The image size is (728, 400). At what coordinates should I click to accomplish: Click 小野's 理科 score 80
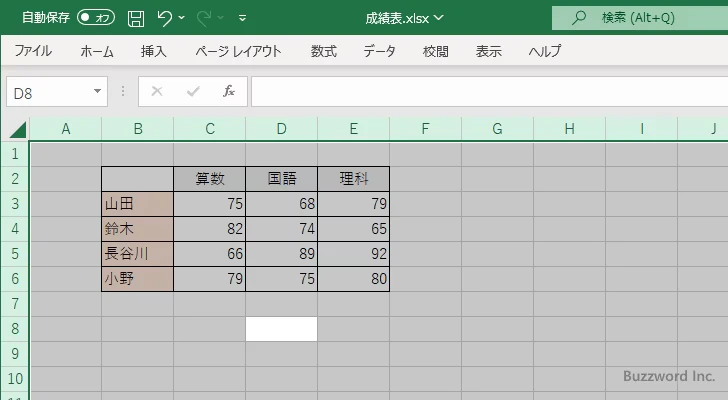click(x=354, y=279)
